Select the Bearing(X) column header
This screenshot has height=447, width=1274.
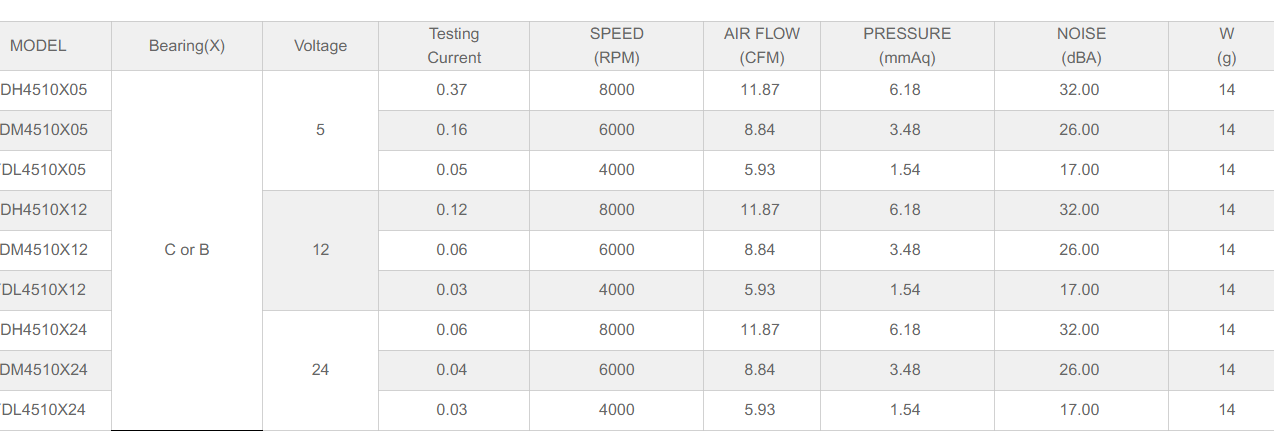point(187,46)
